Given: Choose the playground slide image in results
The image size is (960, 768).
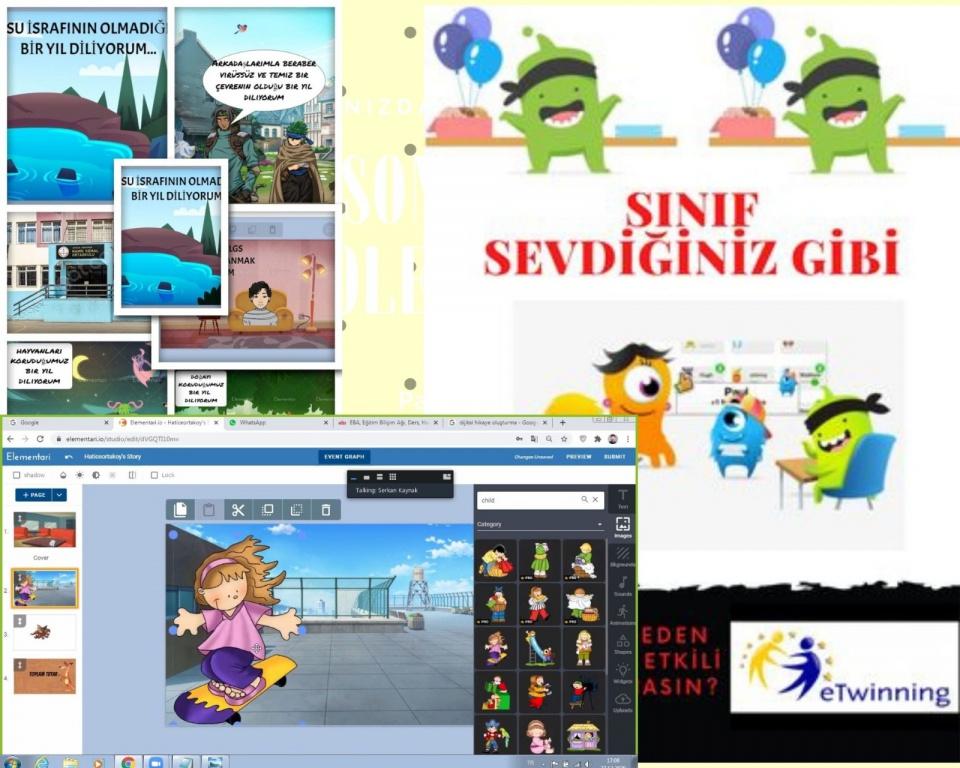Looking at the screenshot, I should [539, 648].
